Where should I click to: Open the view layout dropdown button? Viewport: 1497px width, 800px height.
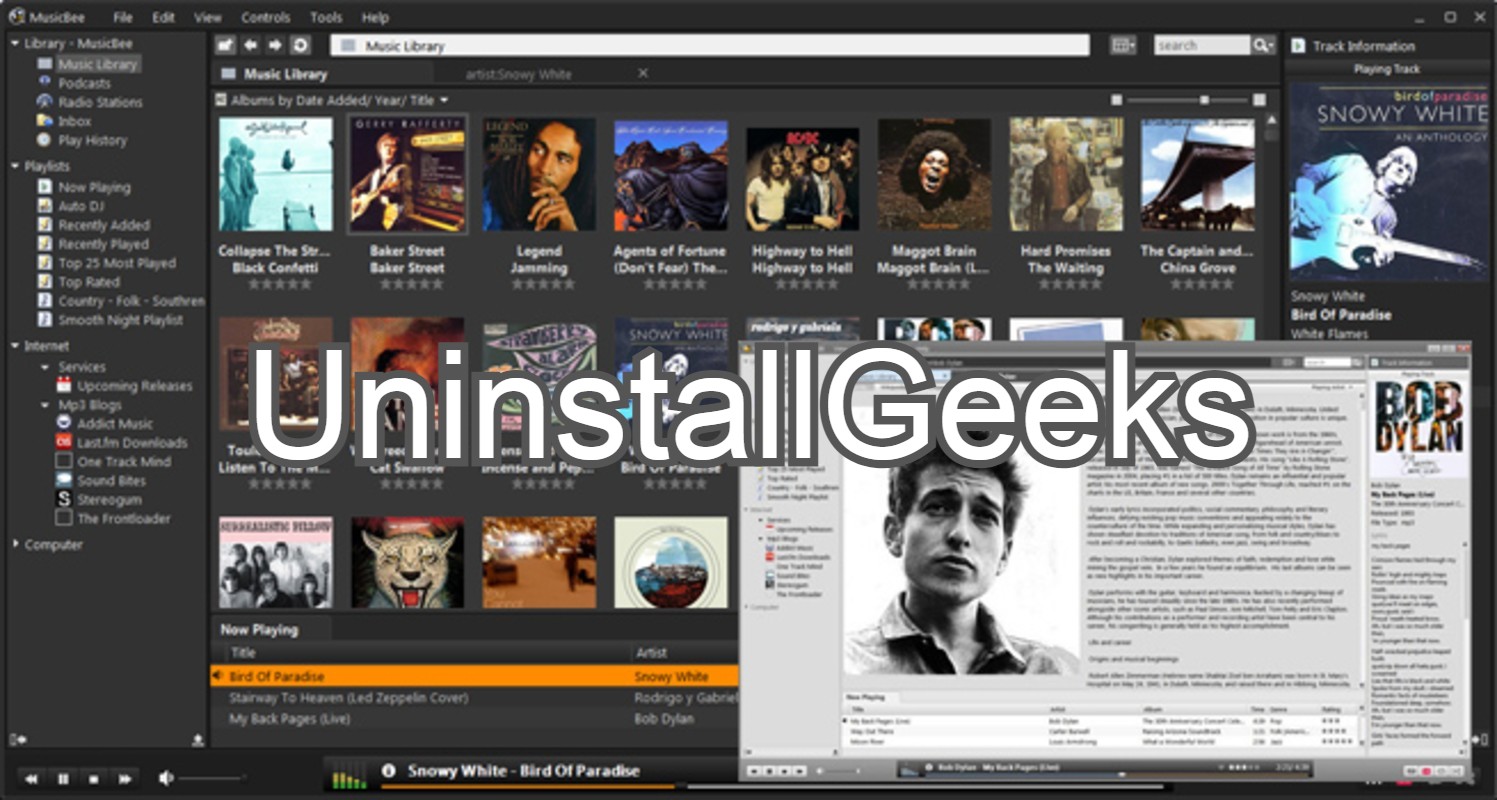coord(1124,45)
